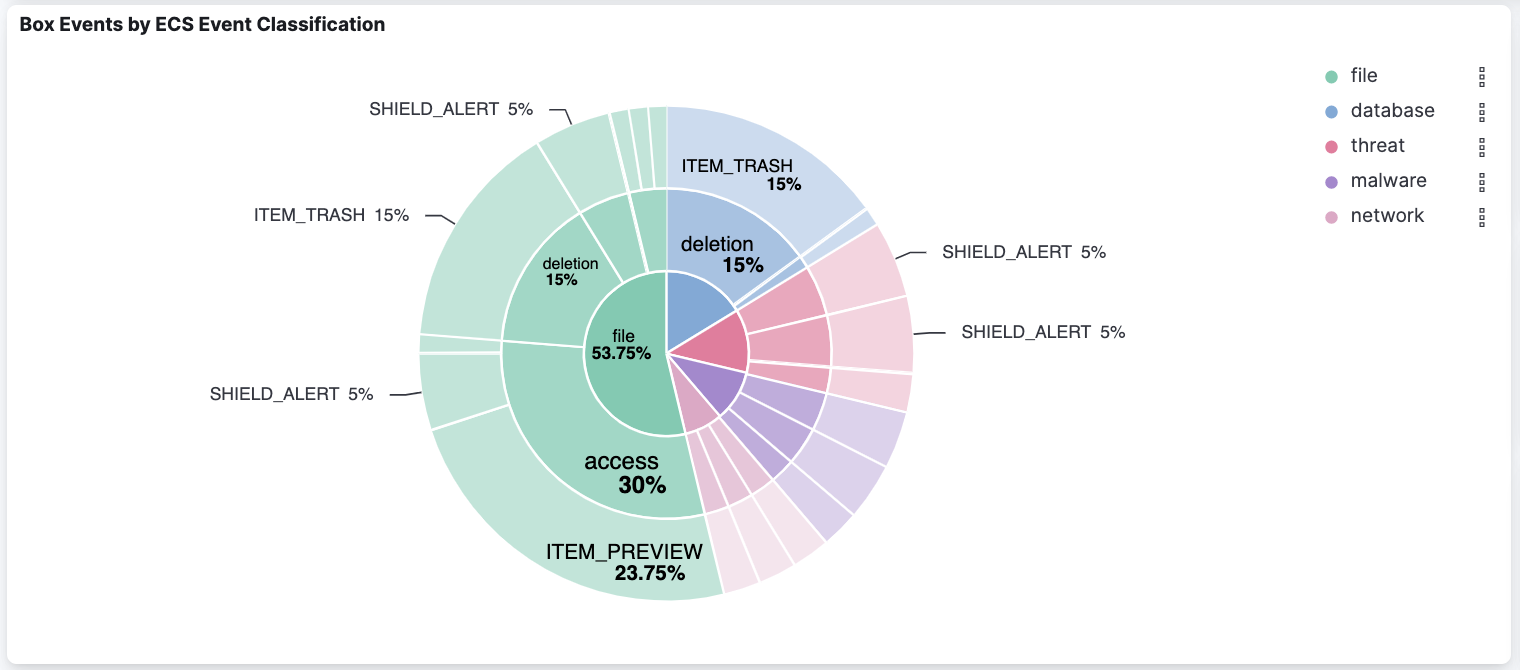Click the green file color dot
This screenshot has height=670, width=1520.
pyautogui.click(x=1331, y=77)
